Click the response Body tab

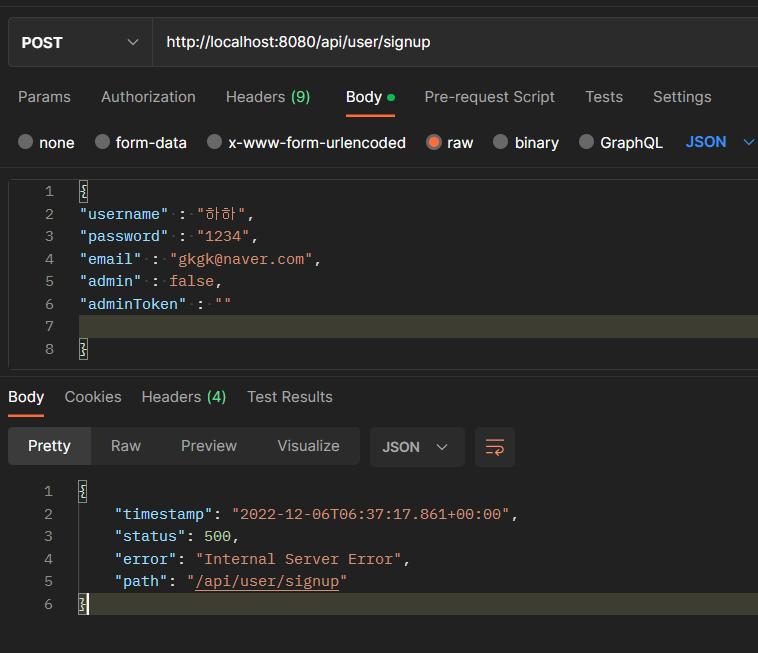pyautogui.click(x=26, y=397)
